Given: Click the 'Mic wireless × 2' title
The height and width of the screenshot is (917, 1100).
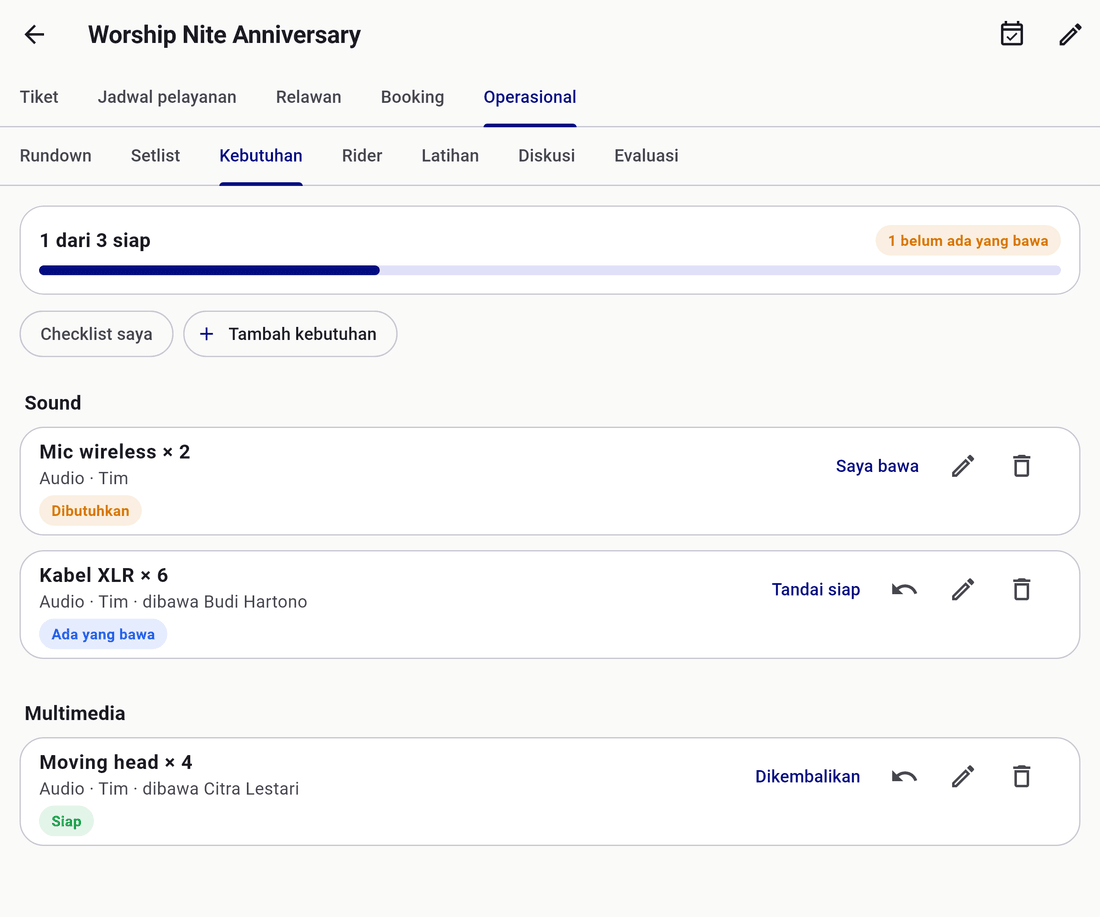Looking at the screenshot, I should click(114, 452).
